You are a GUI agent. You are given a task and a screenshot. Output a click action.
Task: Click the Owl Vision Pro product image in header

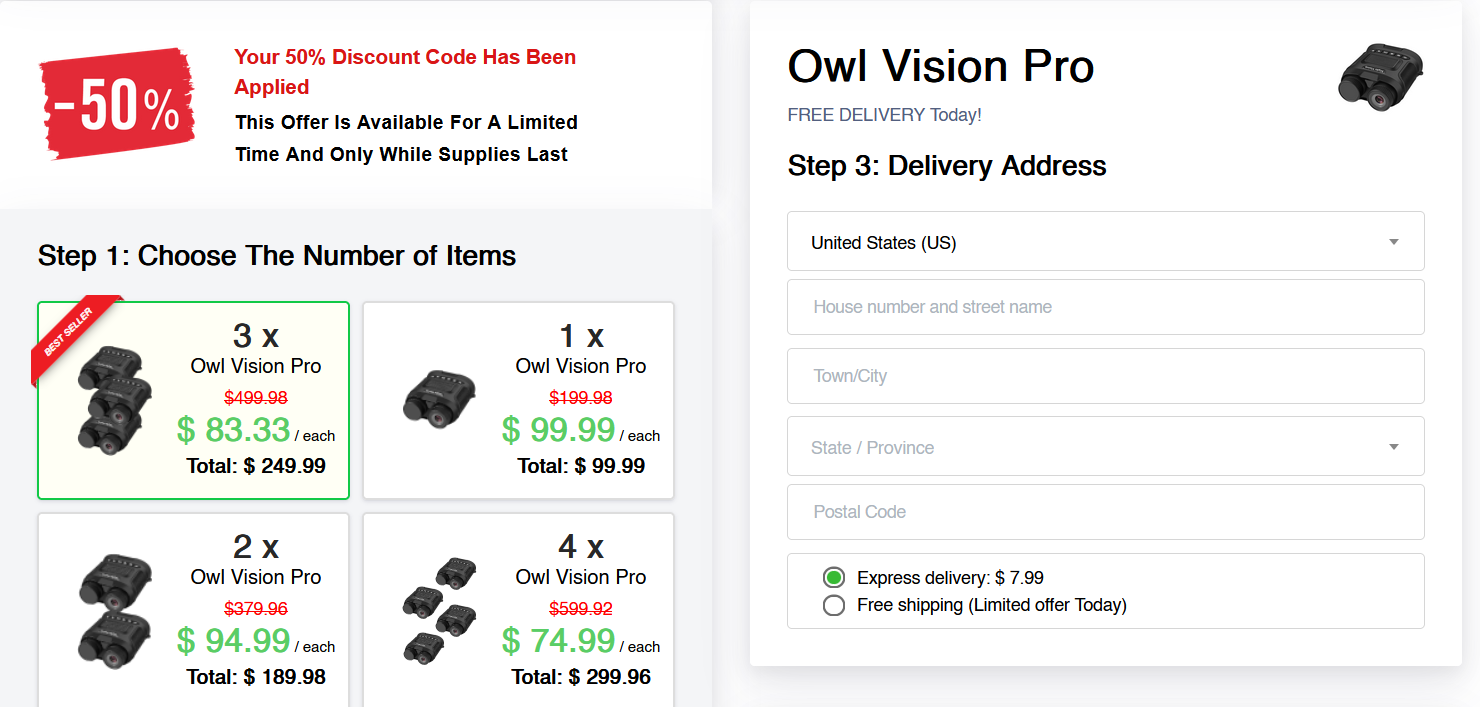point(1381,76)
